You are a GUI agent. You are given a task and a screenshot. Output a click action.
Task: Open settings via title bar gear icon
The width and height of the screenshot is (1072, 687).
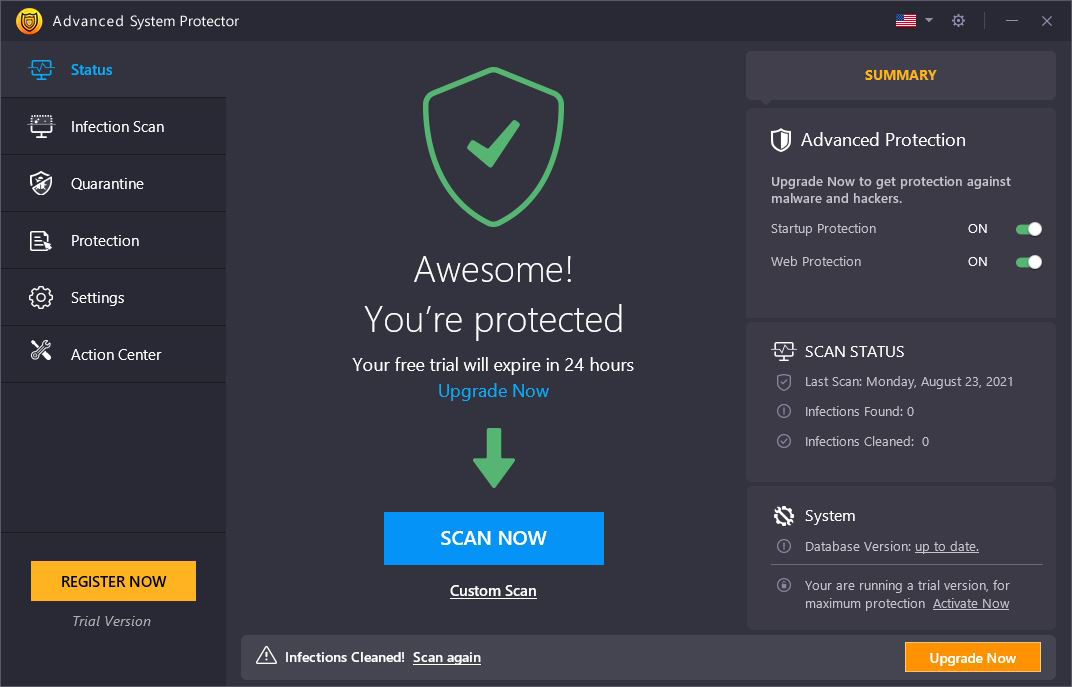point(959,21)
